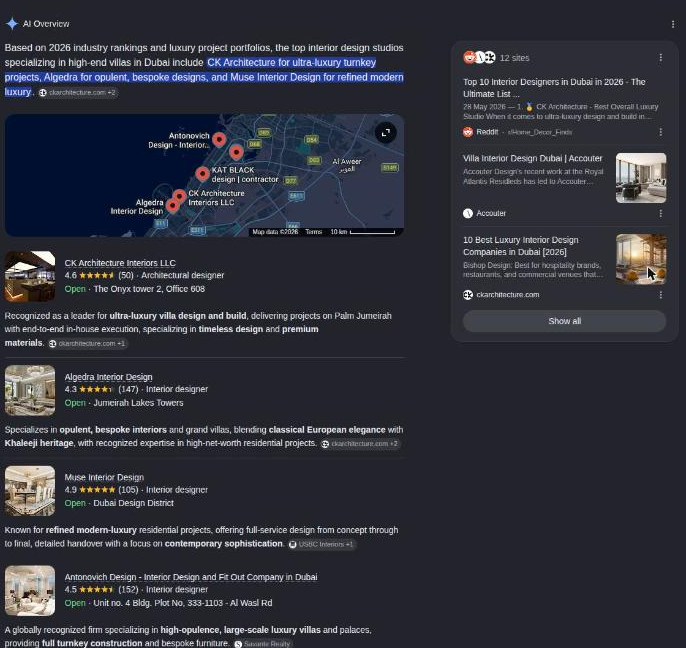The image size is (686, 648).
Task: Click Show all sources button
Action: pyautogui.click(x=564, y=321)
